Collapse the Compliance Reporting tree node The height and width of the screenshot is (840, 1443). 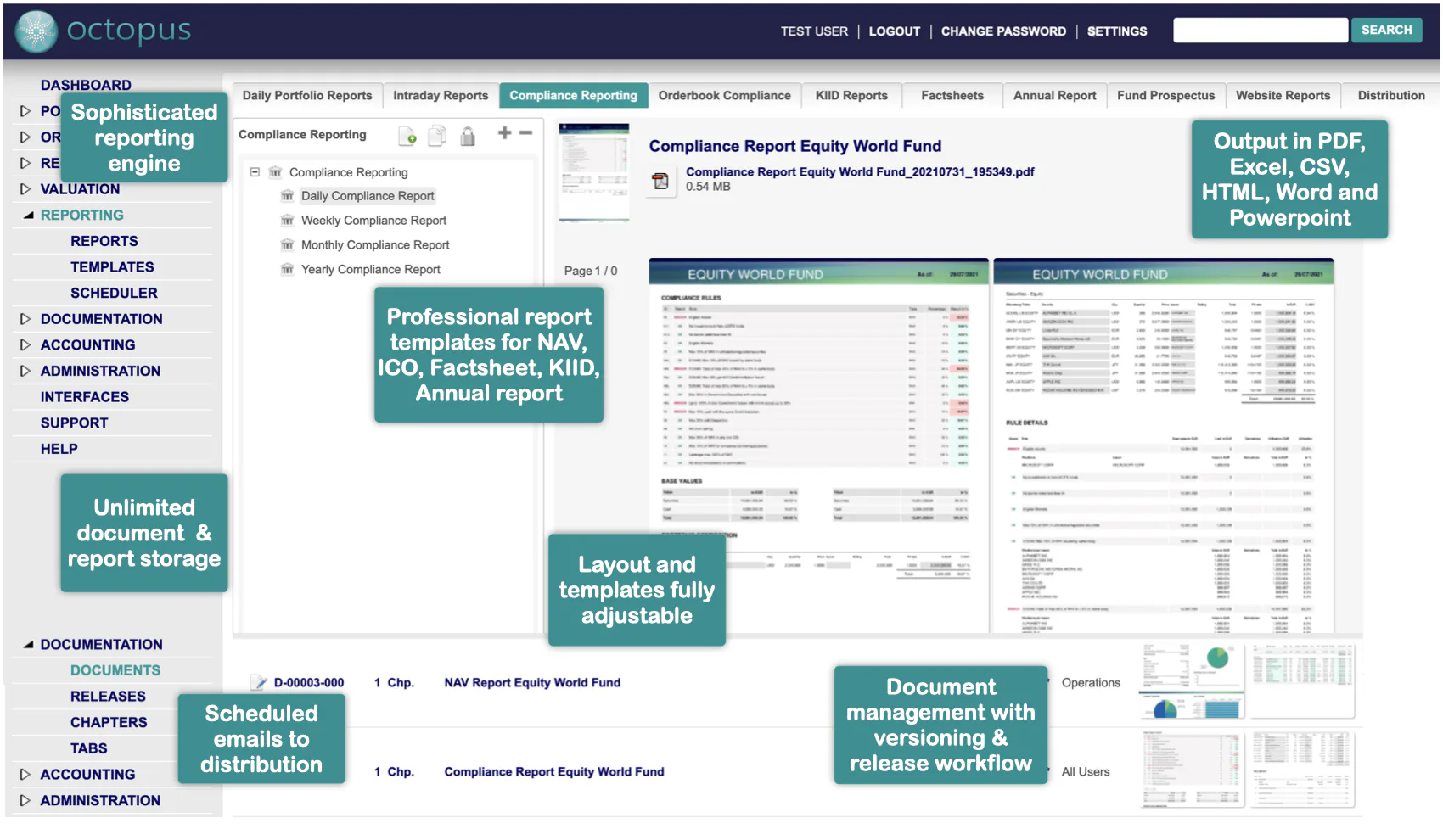point(255,171)
